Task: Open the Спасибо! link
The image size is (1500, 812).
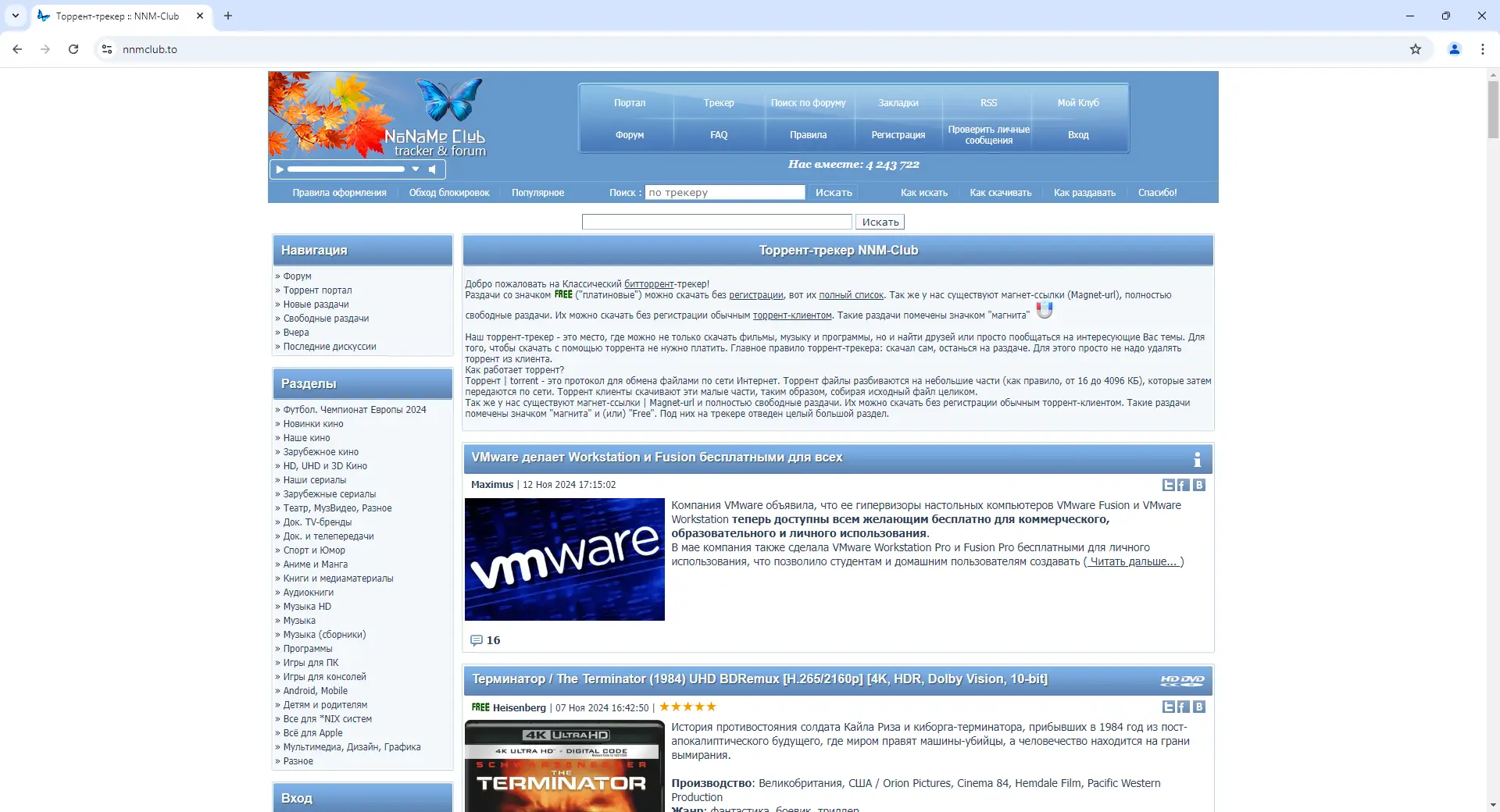Action: click(1157, 193)
